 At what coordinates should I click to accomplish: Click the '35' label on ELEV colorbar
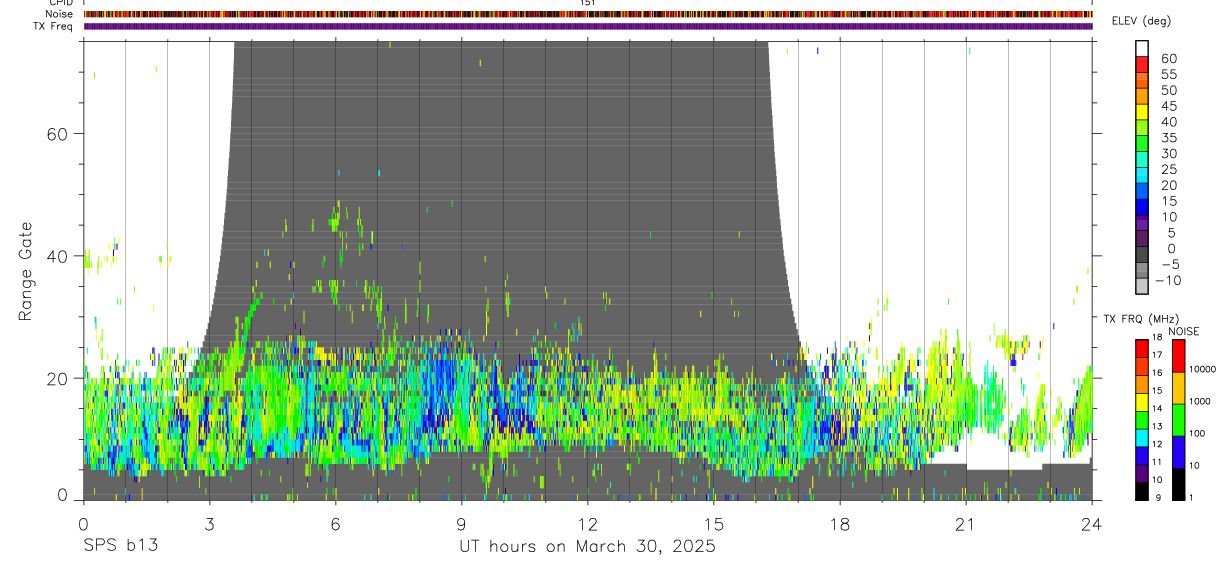click(x=1168, y=137)
